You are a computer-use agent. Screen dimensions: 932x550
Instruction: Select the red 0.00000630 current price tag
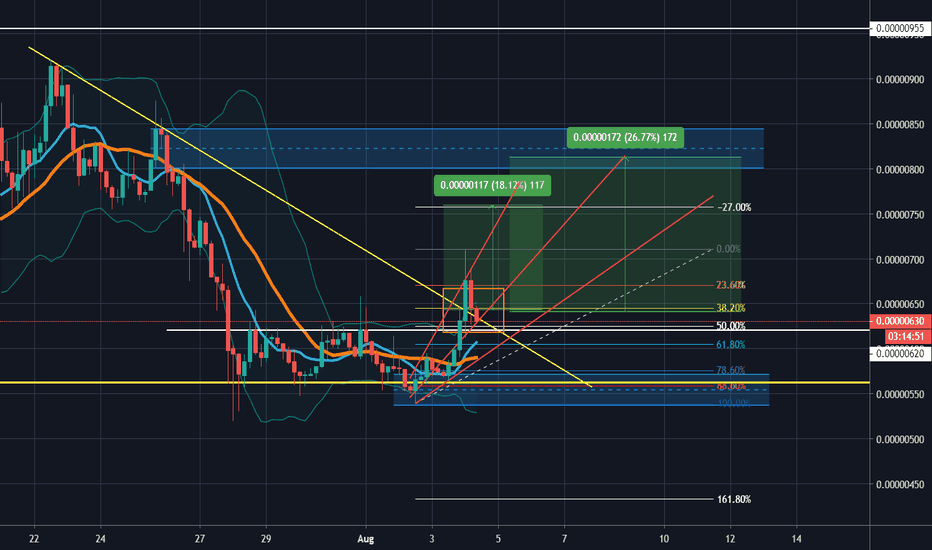coord(900,321)
